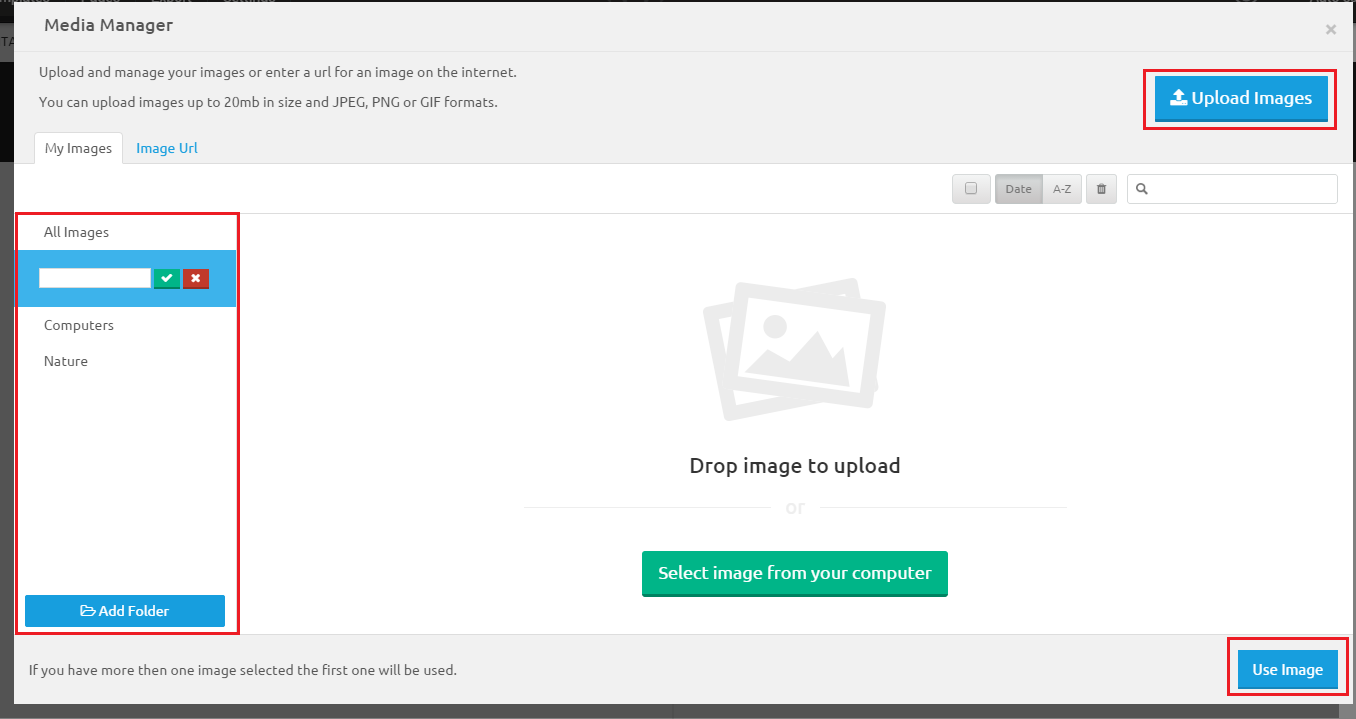Cancel new folder with red X icon
1356x719 pixels.
[196, 278]
